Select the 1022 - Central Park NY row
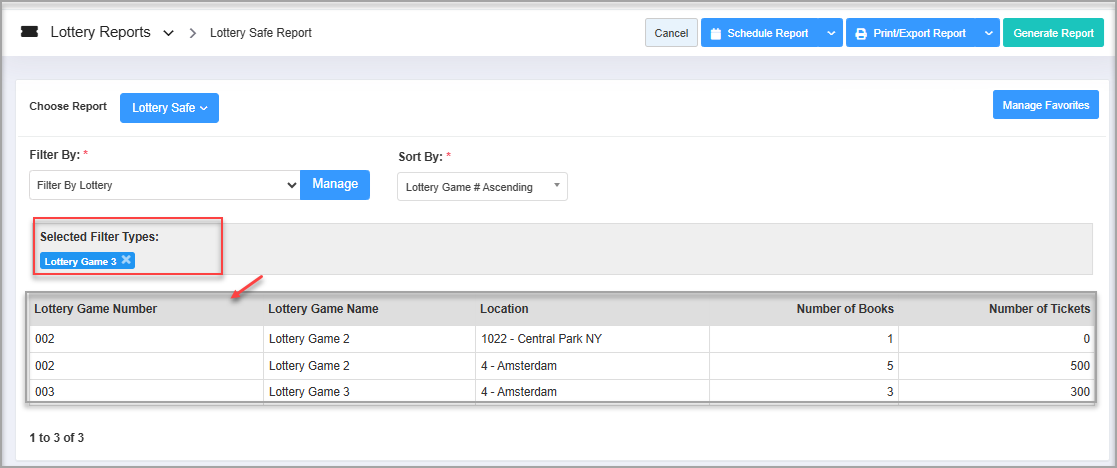The height and width of the screenshot is (468, 1117). pos(540,339)
